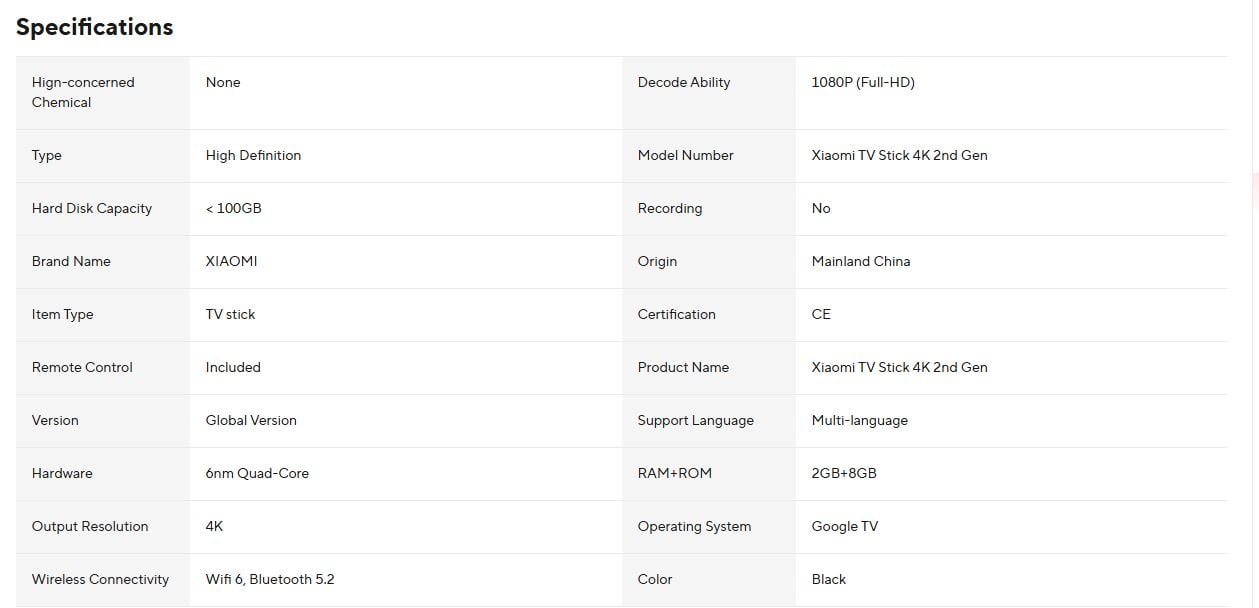Image resolution: width=1259 pixels, height=608 pixels.
Task: Select the Hign-concerned Chemical label
Action: (83, 92)
